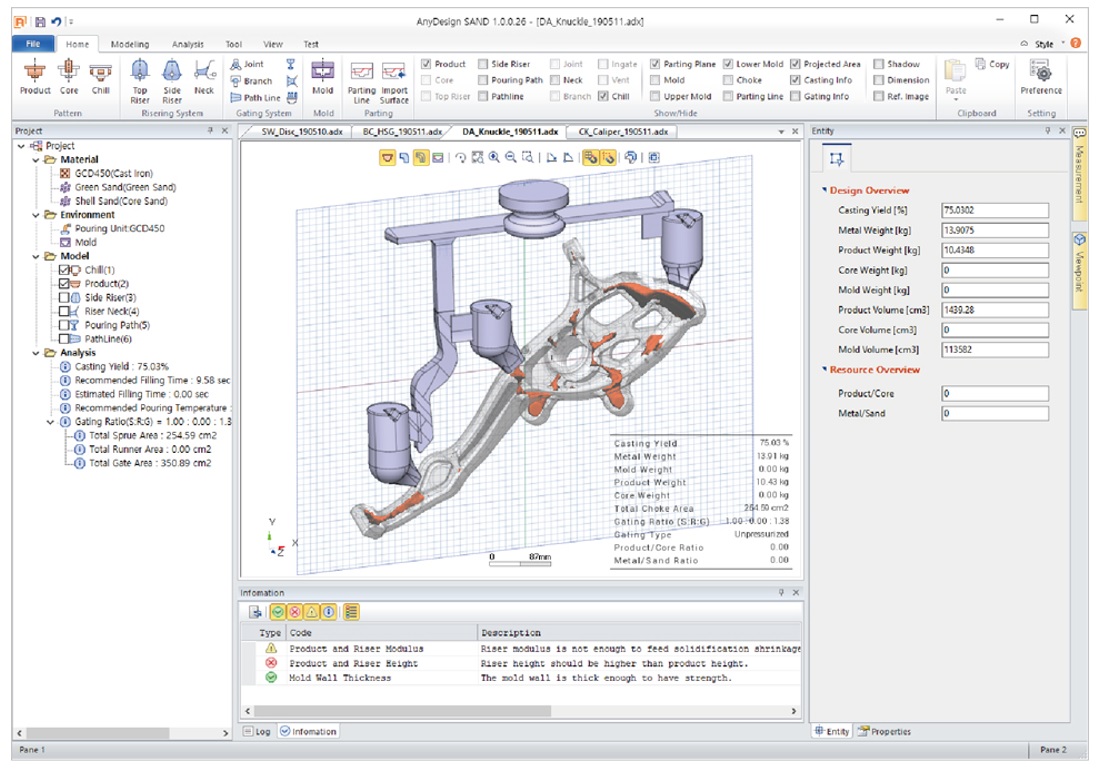Select the Product pattern tool in ribbon
The image size is (1097, 771).
pyautogui.click(x=34, y=78)
